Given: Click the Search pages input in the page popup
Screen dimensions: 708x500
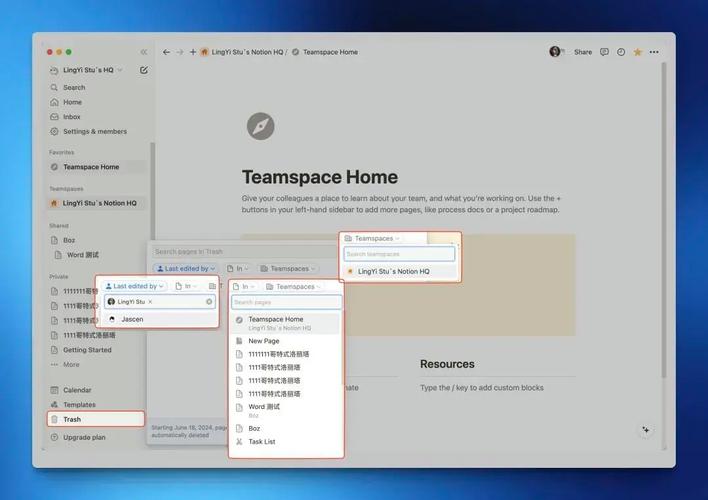Looking at the screenshot, I should pyautogui.click(x=287, y=302).
